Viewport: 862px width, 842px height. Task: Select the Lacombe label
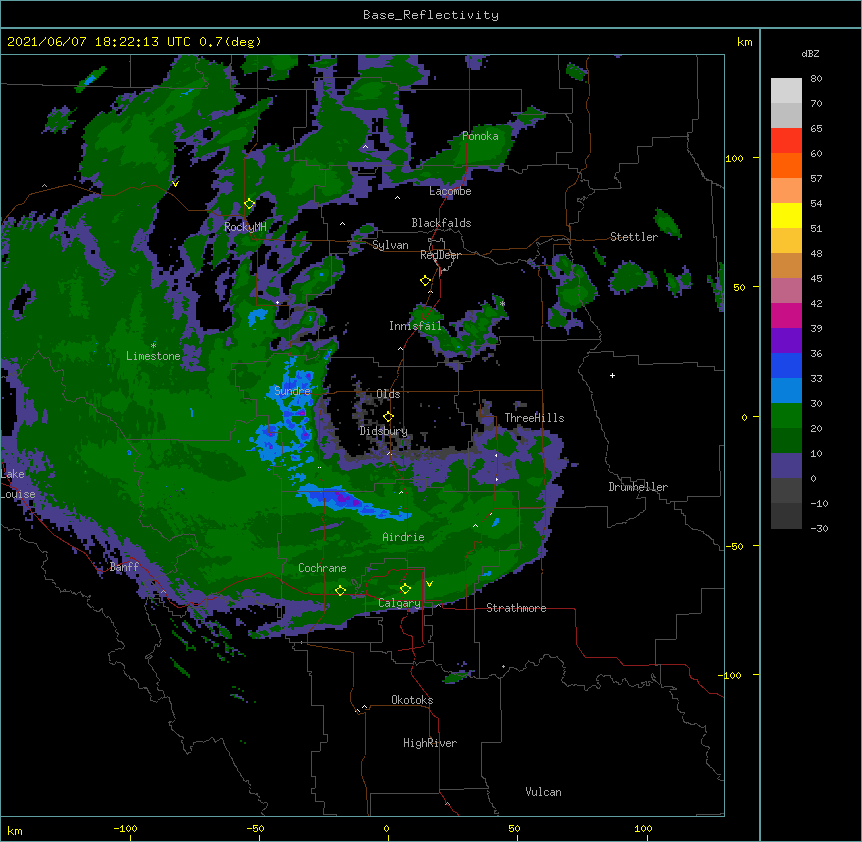click(450, 191)
